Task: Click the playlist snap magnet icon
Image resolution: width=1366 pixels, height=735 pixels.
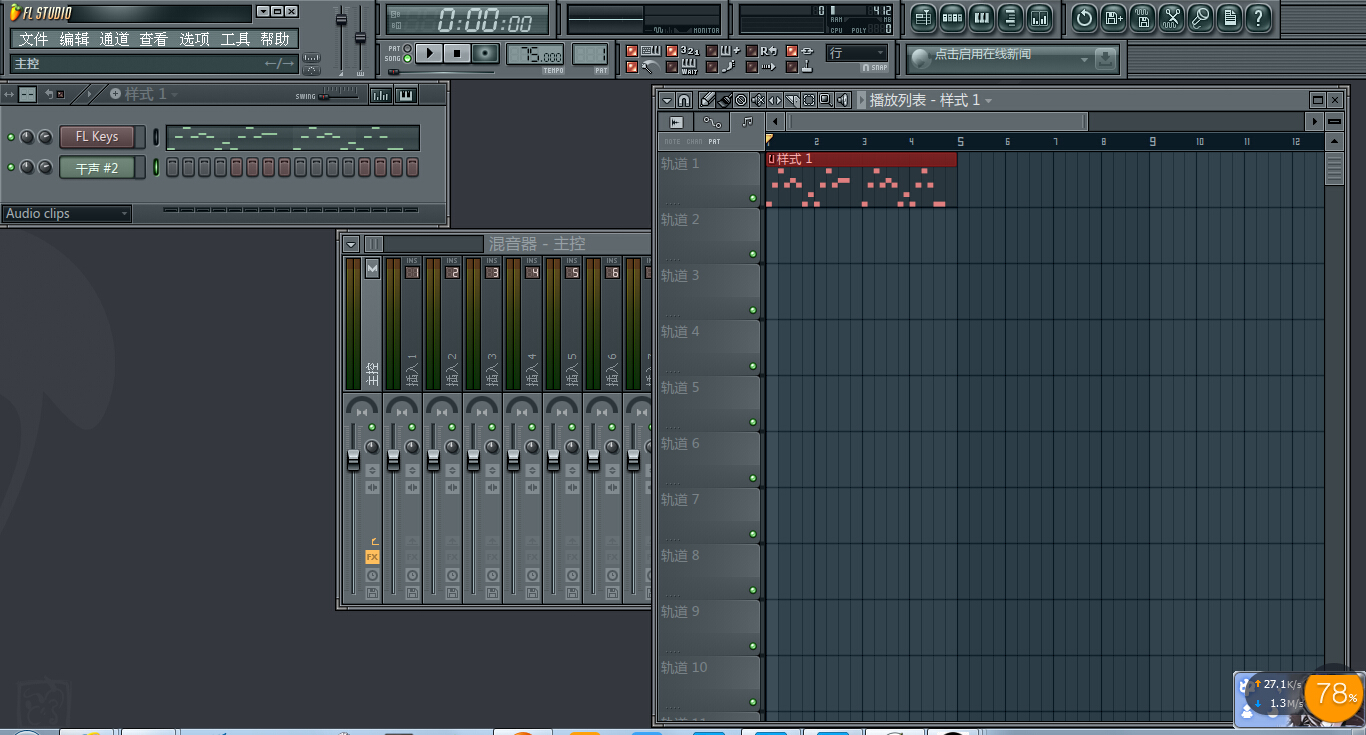Action: (x=684, y=100)
